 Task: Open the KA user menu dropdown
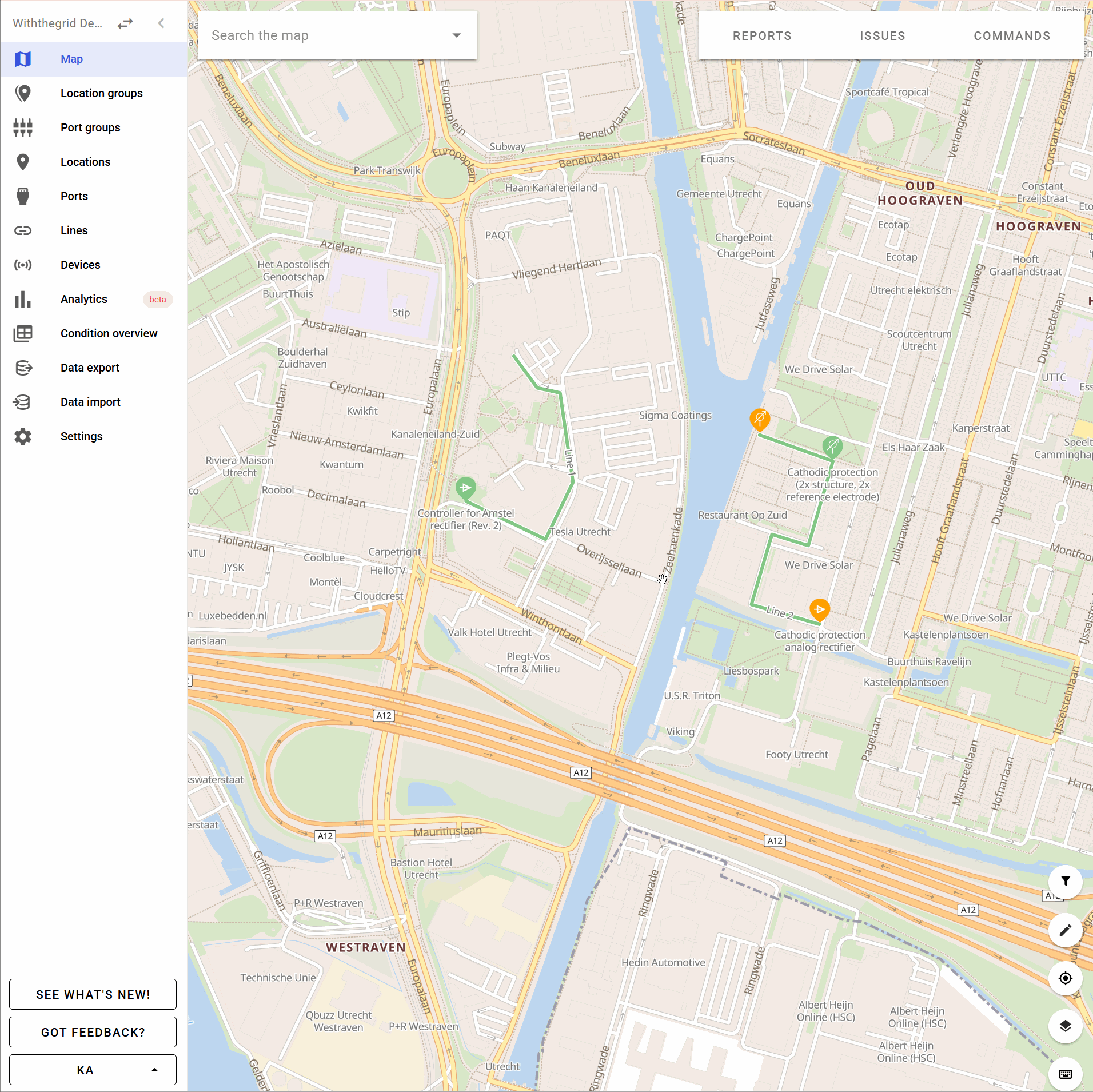click(93, 1070)
